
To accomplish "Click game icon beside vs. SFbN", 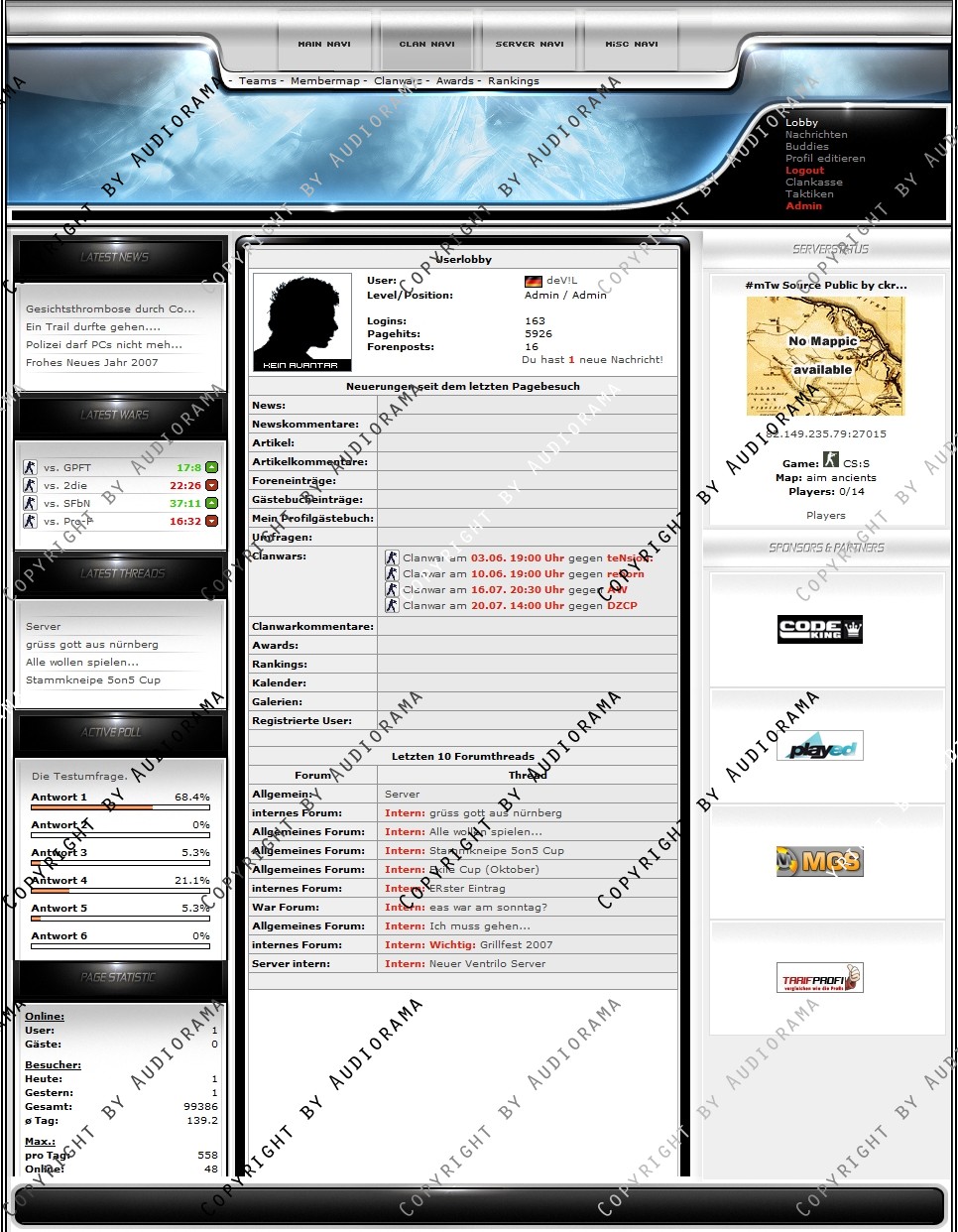I will [x=30, y=503].
